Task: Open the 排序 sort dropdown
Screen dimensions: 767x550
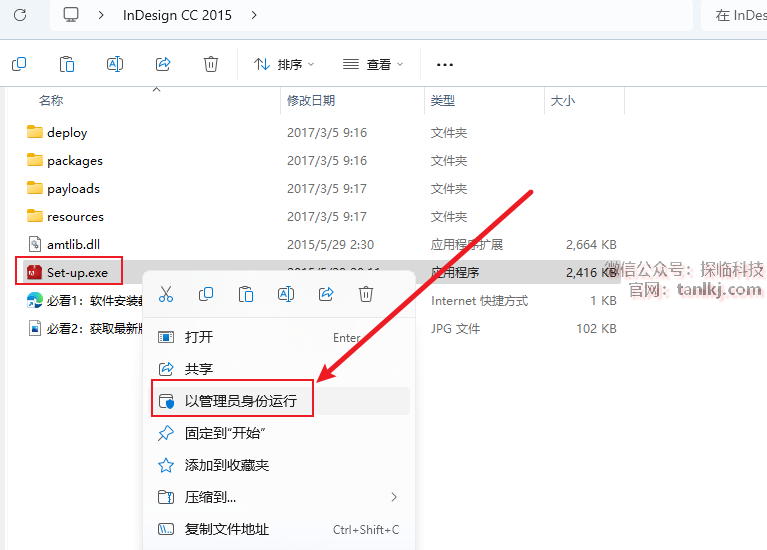Action: click(x=284, y=64)
